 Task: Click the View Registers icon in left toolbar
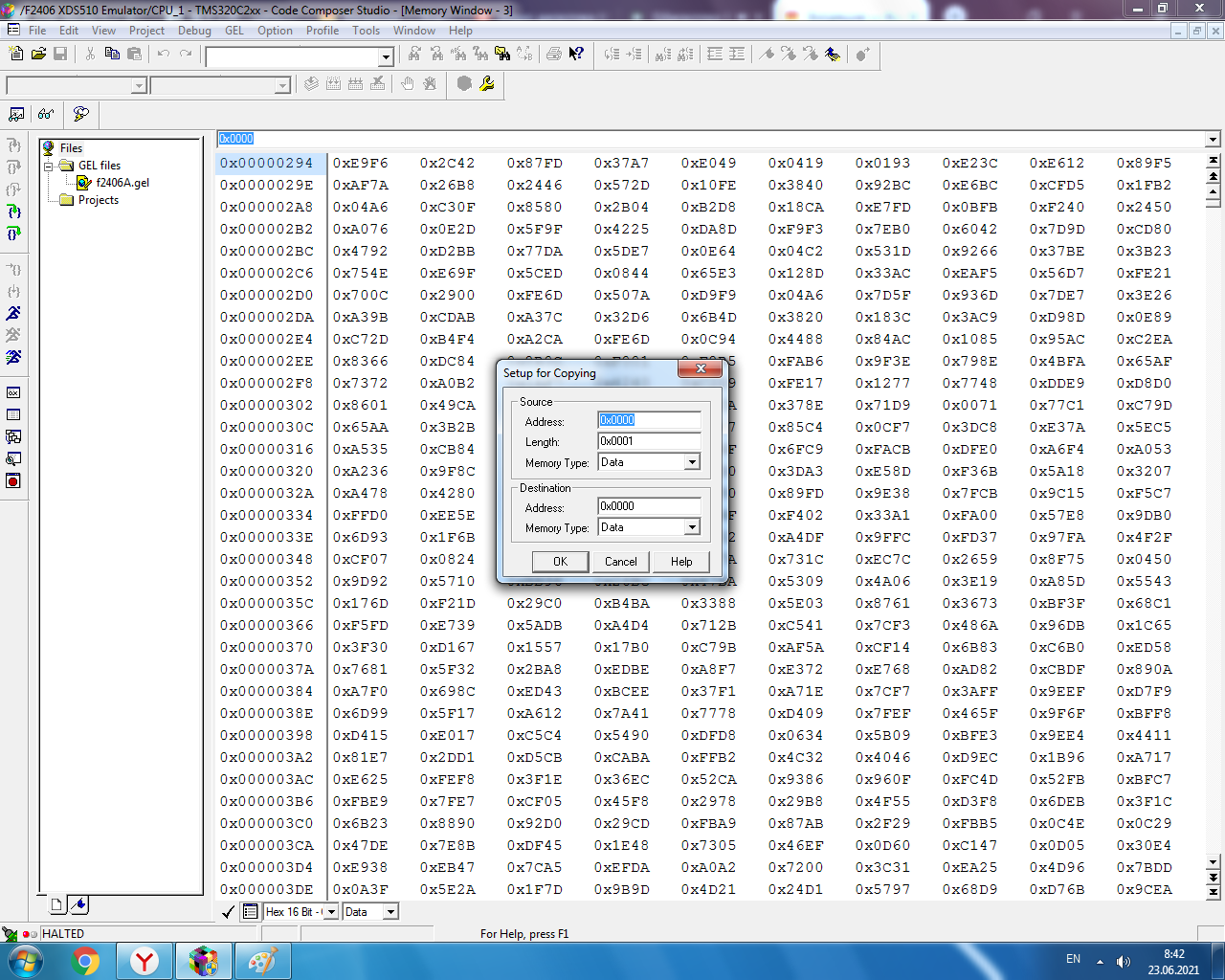(13, 392)
